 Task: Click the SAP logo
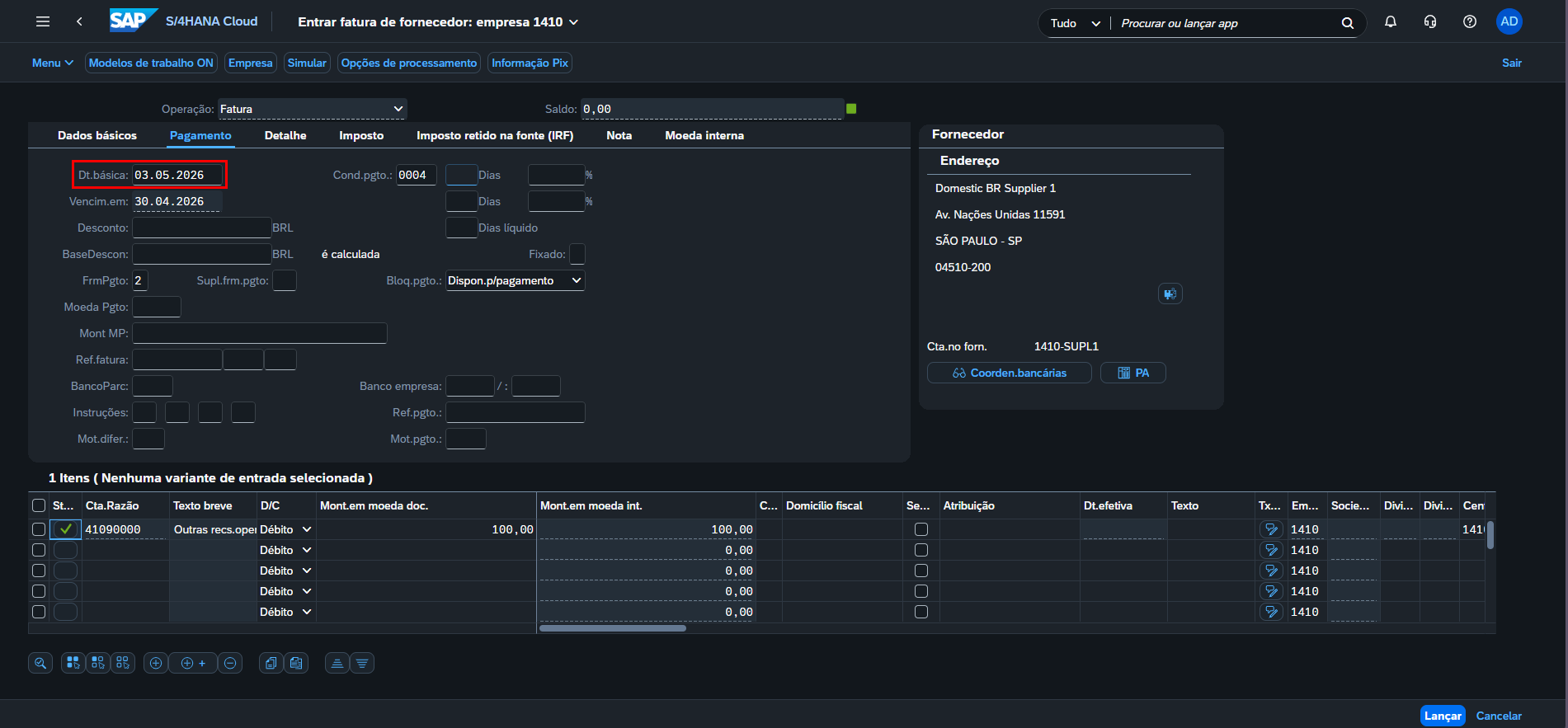click(134, 21)
